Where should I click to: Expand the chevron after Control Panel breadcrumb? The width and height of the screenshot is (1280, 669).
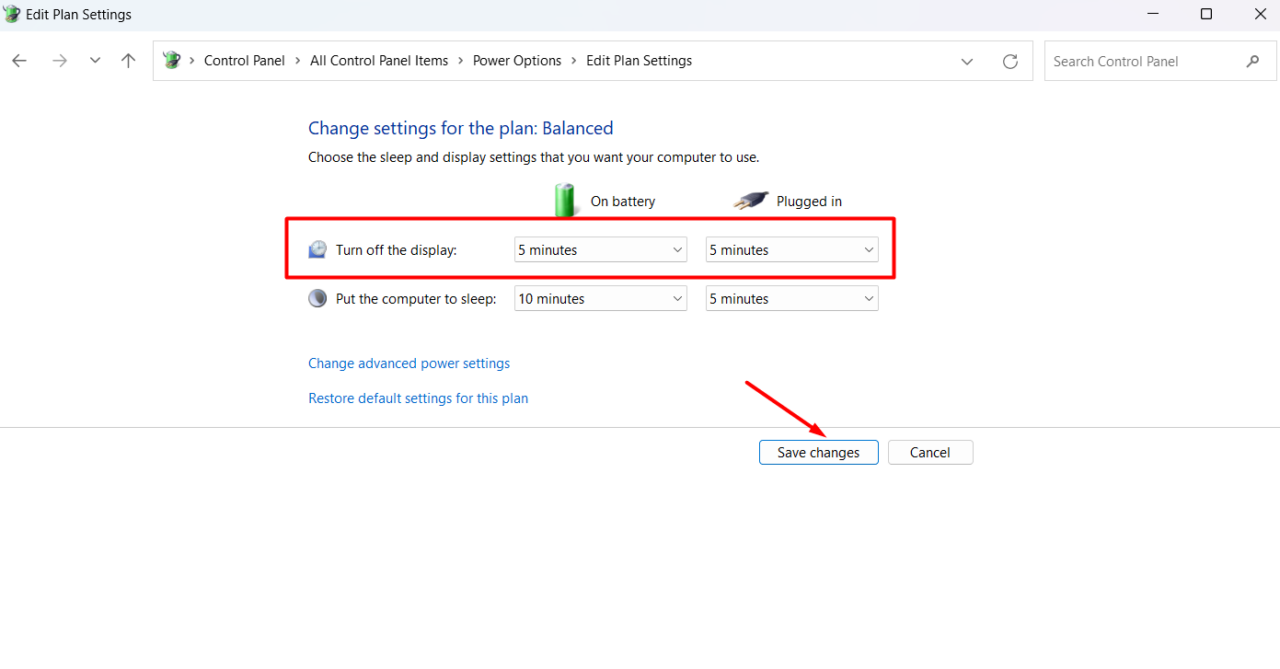coord(297,61)
